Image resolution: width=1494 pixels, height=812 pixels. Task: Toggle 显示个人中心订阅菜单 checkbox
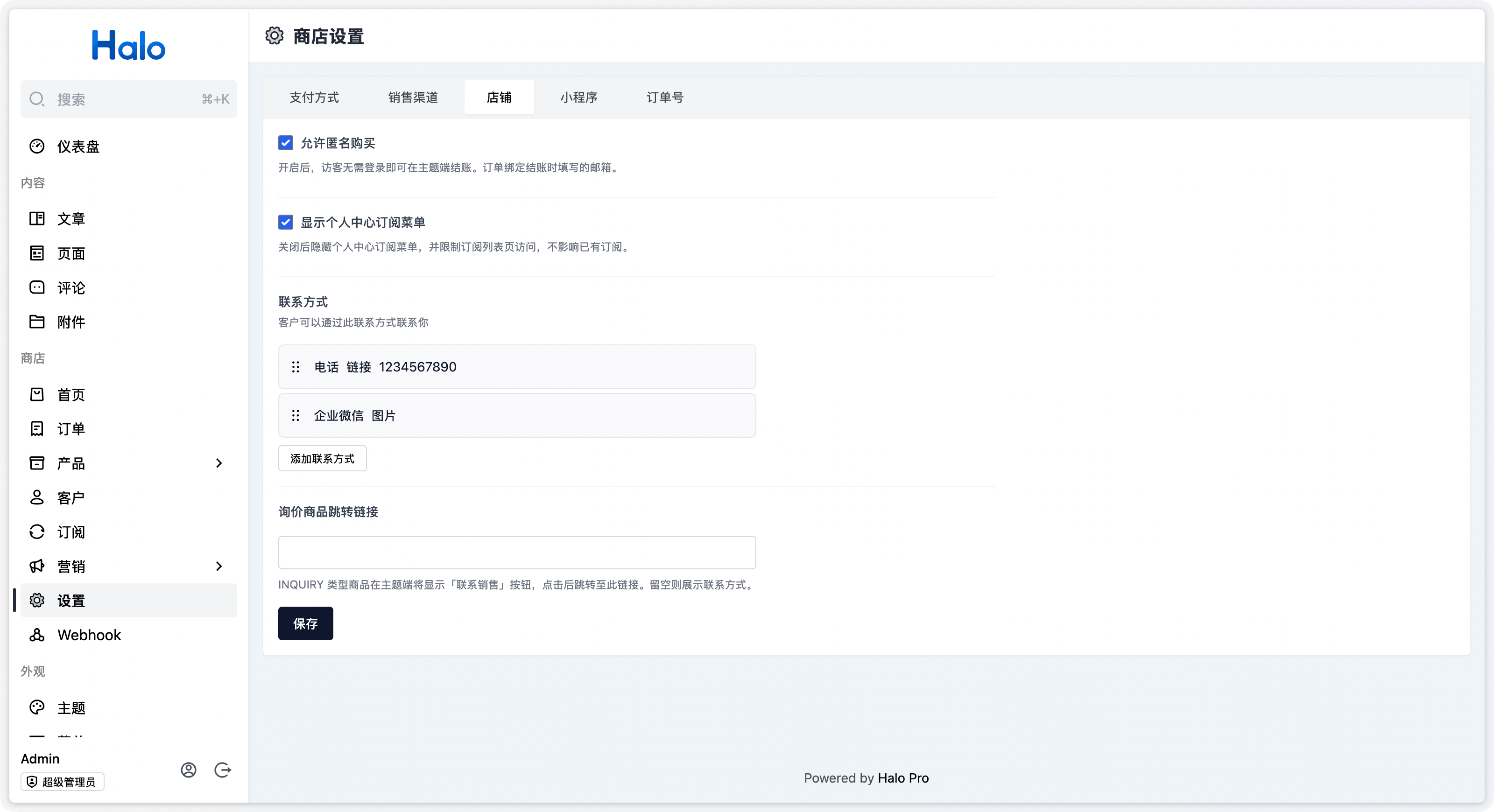[x=286, y=222]
